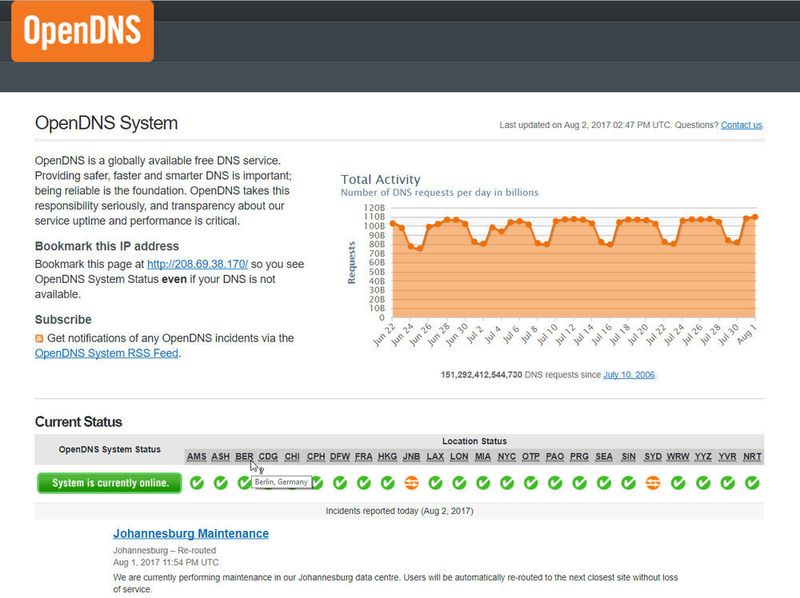Click the PAO location code

pos(555,457)
